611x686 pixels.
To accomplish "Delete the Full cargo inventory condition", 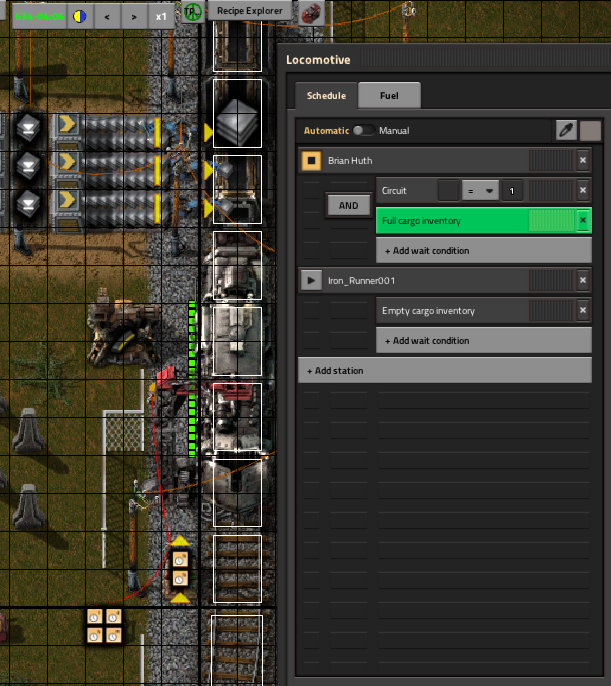I will click(583, 220).
